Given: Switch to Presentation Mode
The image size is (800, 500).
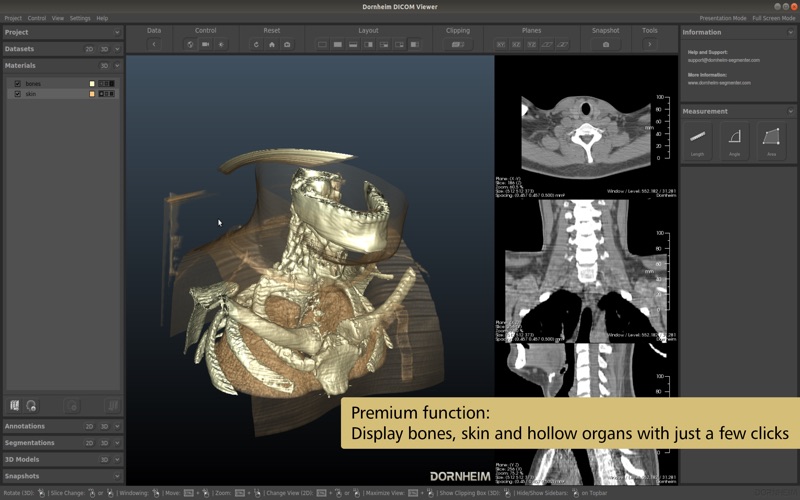Looking at the screenshot, I should [722, 18].
